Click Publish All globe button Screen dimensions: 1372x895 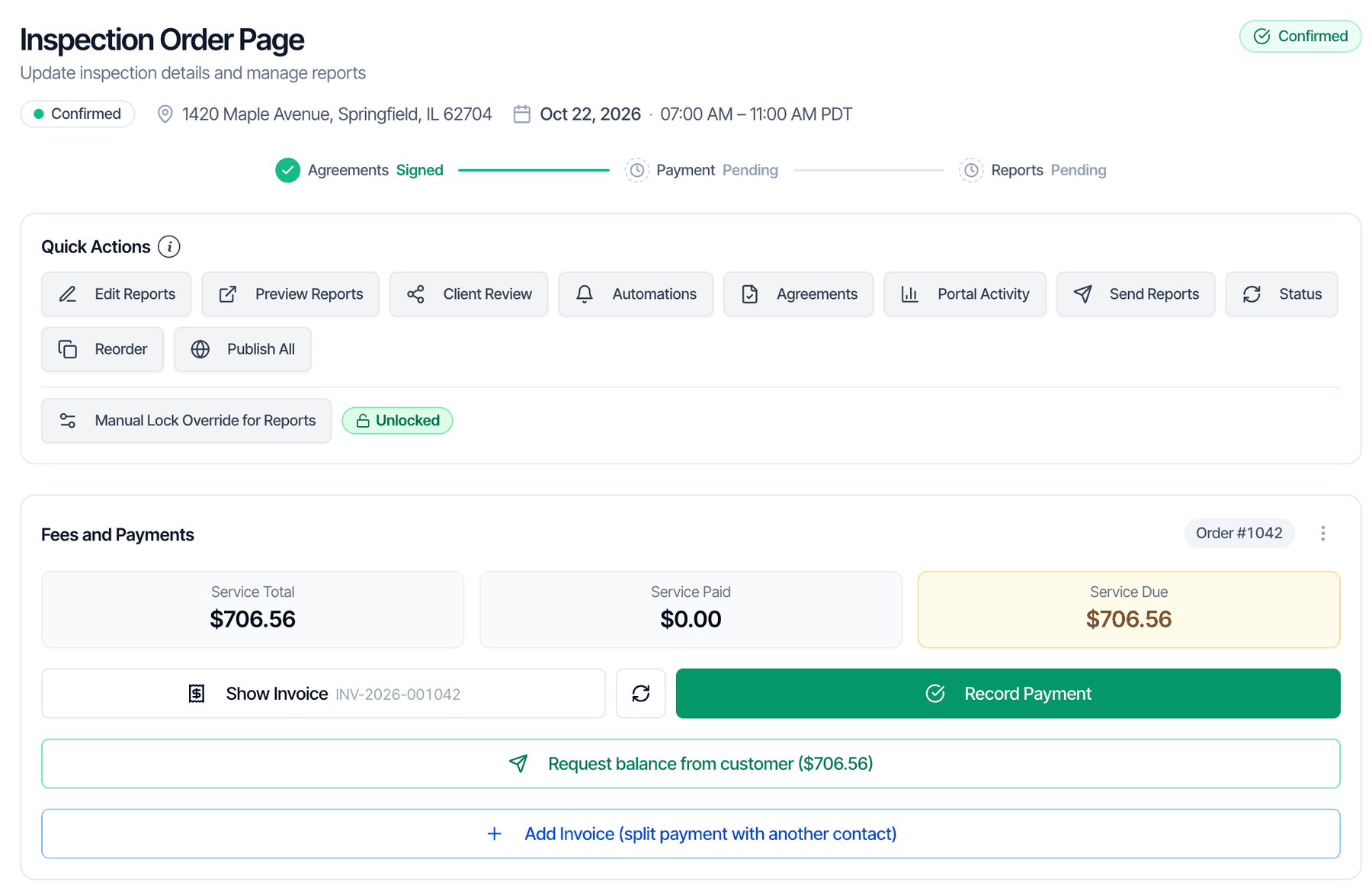[243, 349]
